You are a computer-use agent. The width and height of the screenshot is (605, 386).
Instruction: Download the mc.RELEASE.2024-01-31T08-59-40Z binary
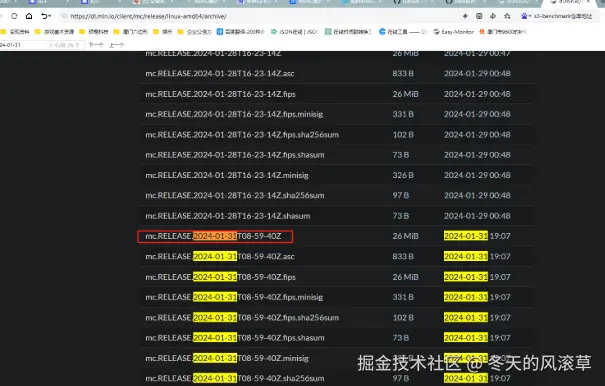point(213,236)
